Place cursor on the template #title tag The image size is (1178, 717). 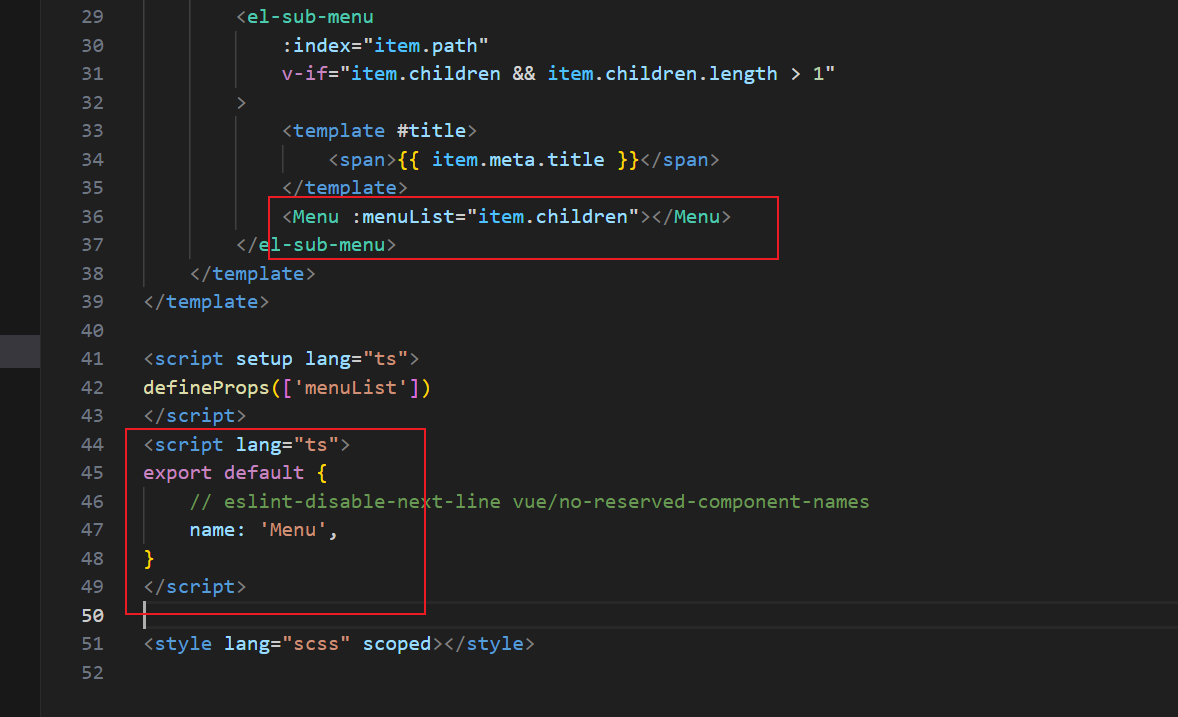click(380, 130)
